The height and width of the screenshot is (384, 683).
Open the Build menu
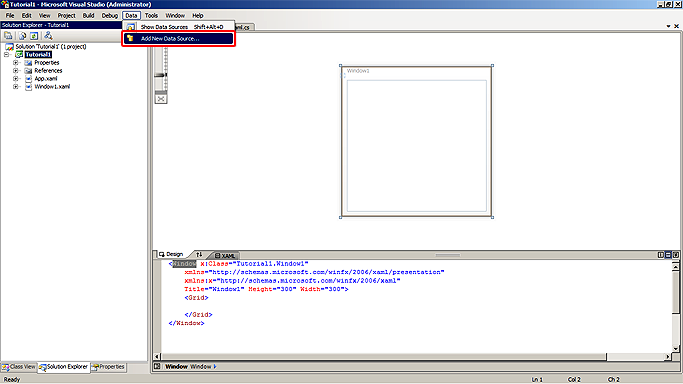click(88, 15)
